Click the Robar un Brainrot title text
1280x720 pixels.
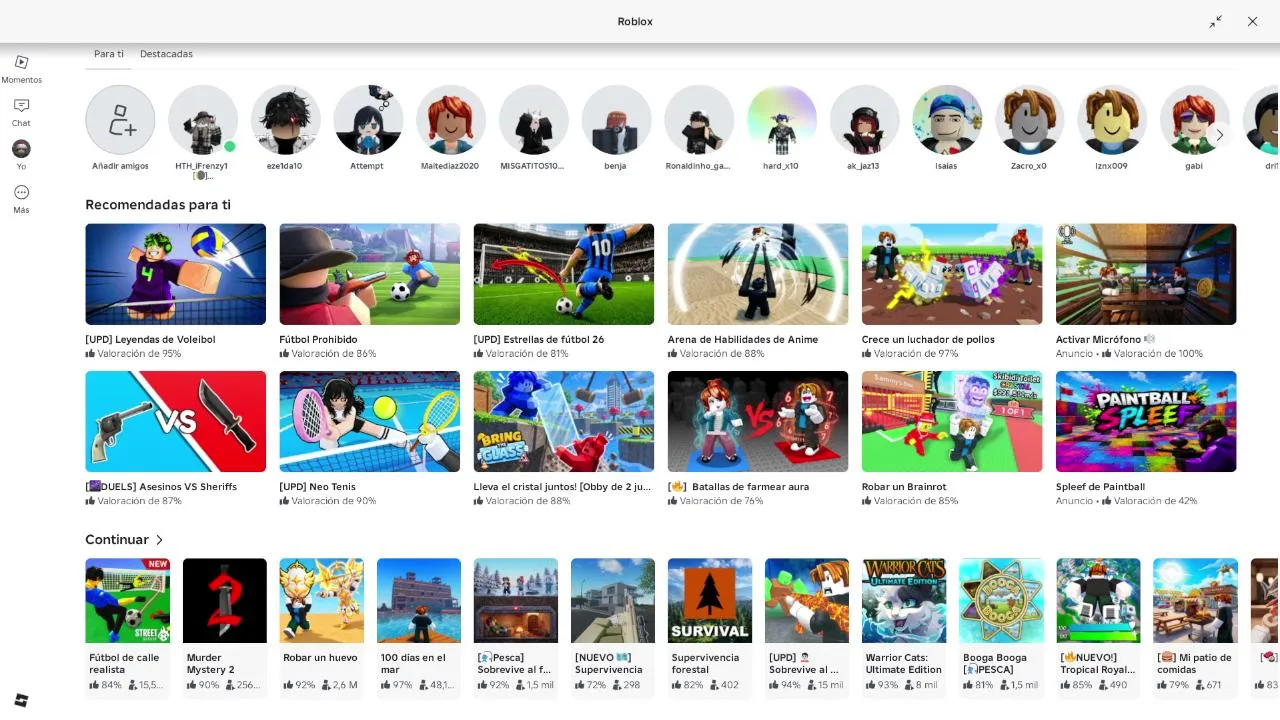(904, 487)
